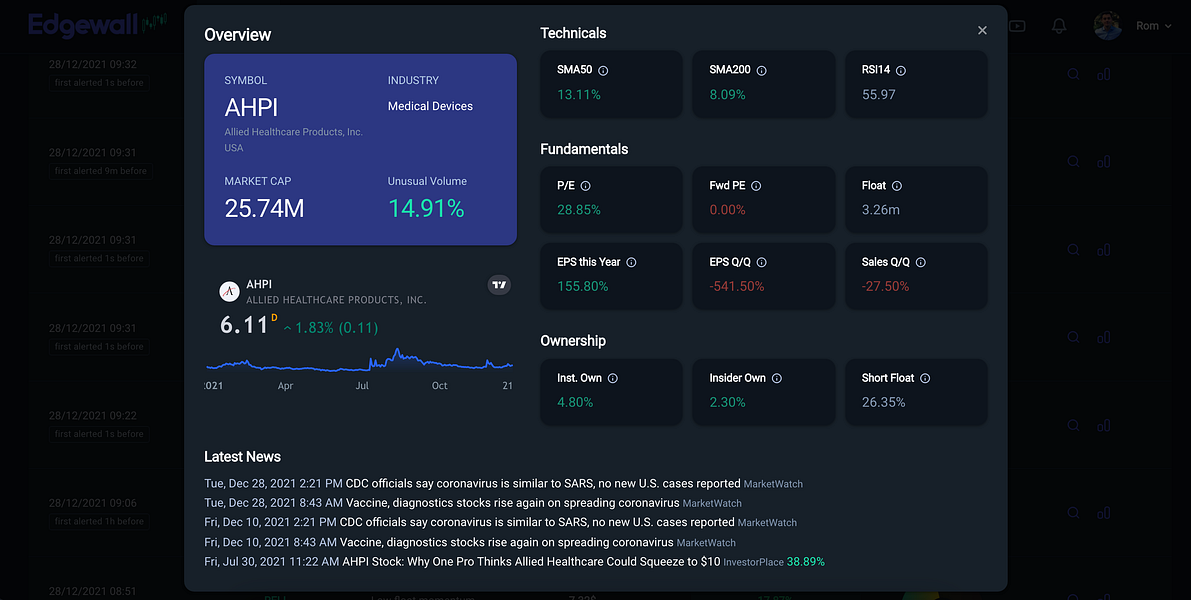
Task: Chart icon for the 28/12/2021 09:06 alert
Action: [x=1104, y=513]
